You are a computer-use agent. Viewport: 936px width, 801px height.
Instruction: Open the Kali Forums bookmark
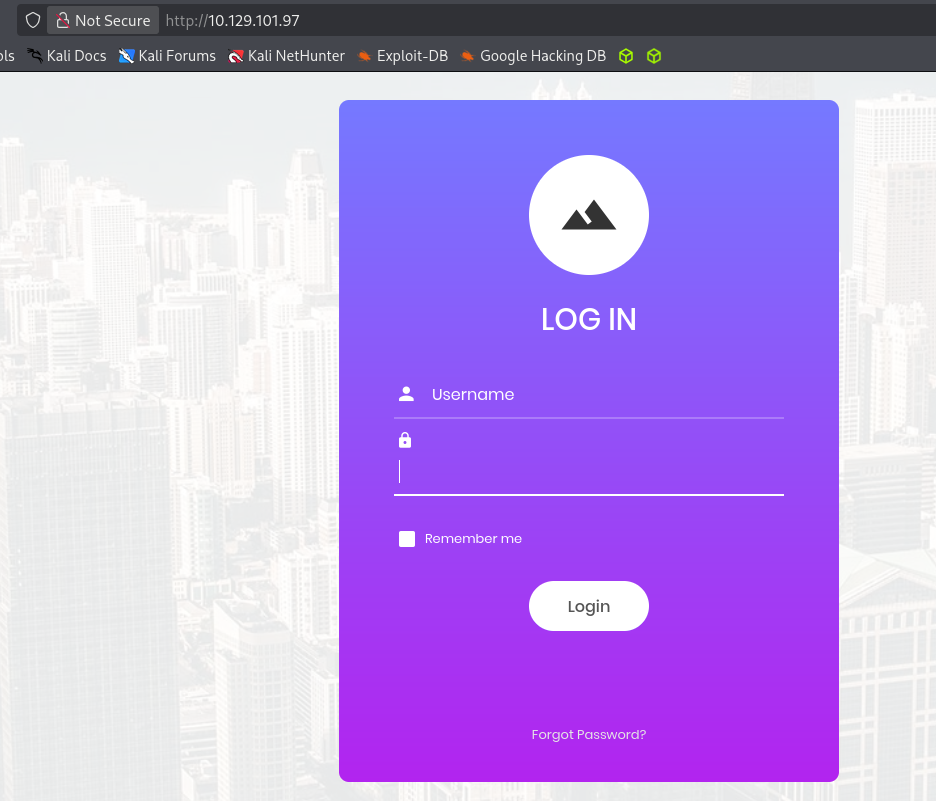point(167,56)
